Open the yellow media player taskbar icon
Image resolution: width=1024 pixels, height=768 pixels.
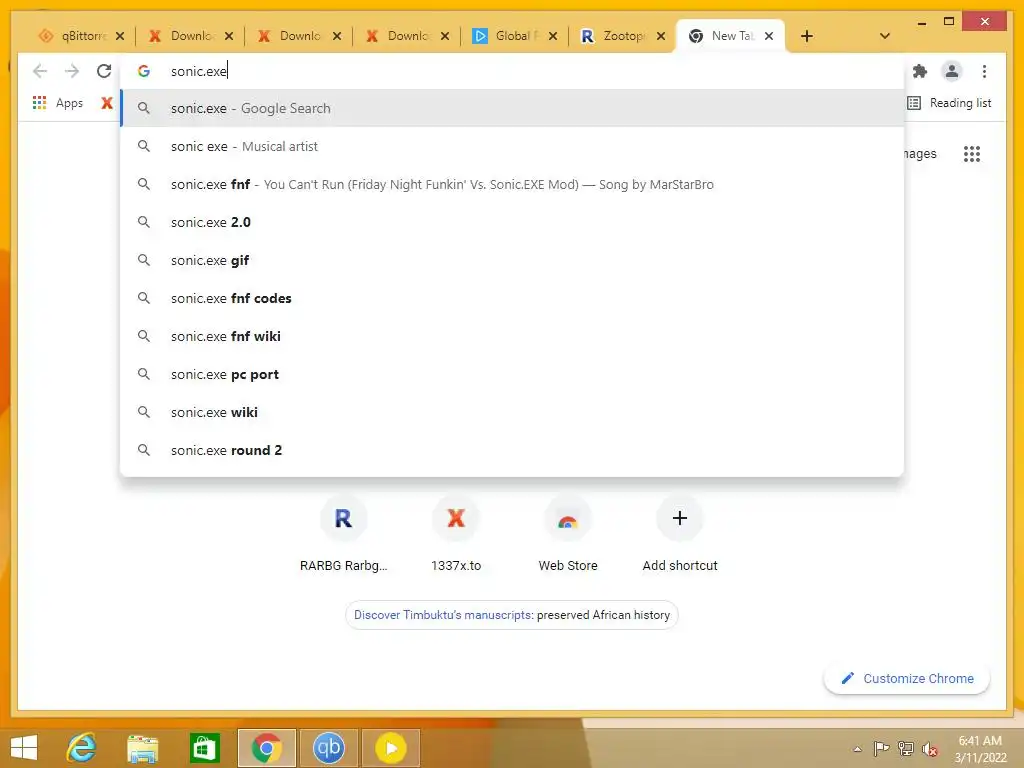pos(391,747)
